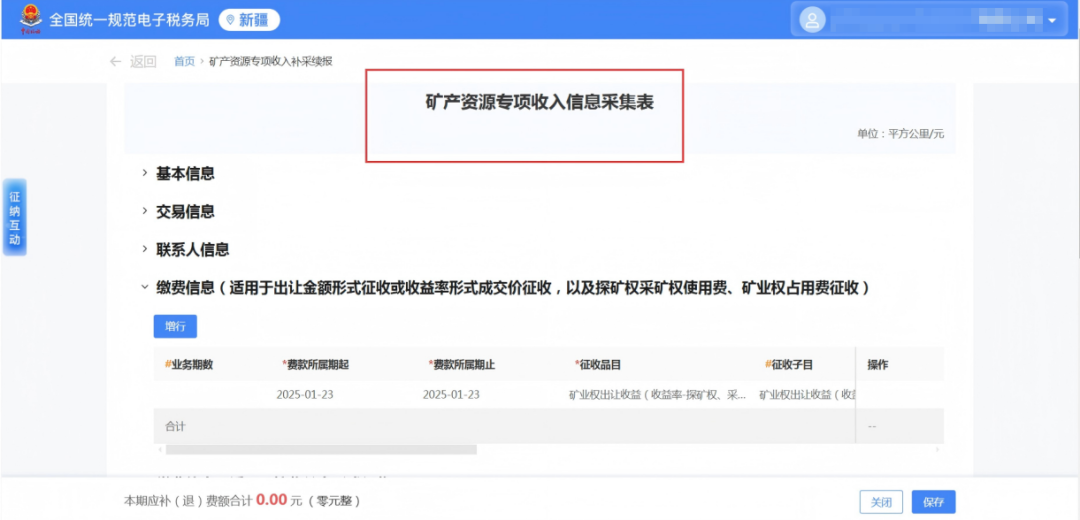Click the 矿产资源专项收入信息采集表 form title
The height and width of the screenshot is (520, 1080).
(x=539, y=103)
